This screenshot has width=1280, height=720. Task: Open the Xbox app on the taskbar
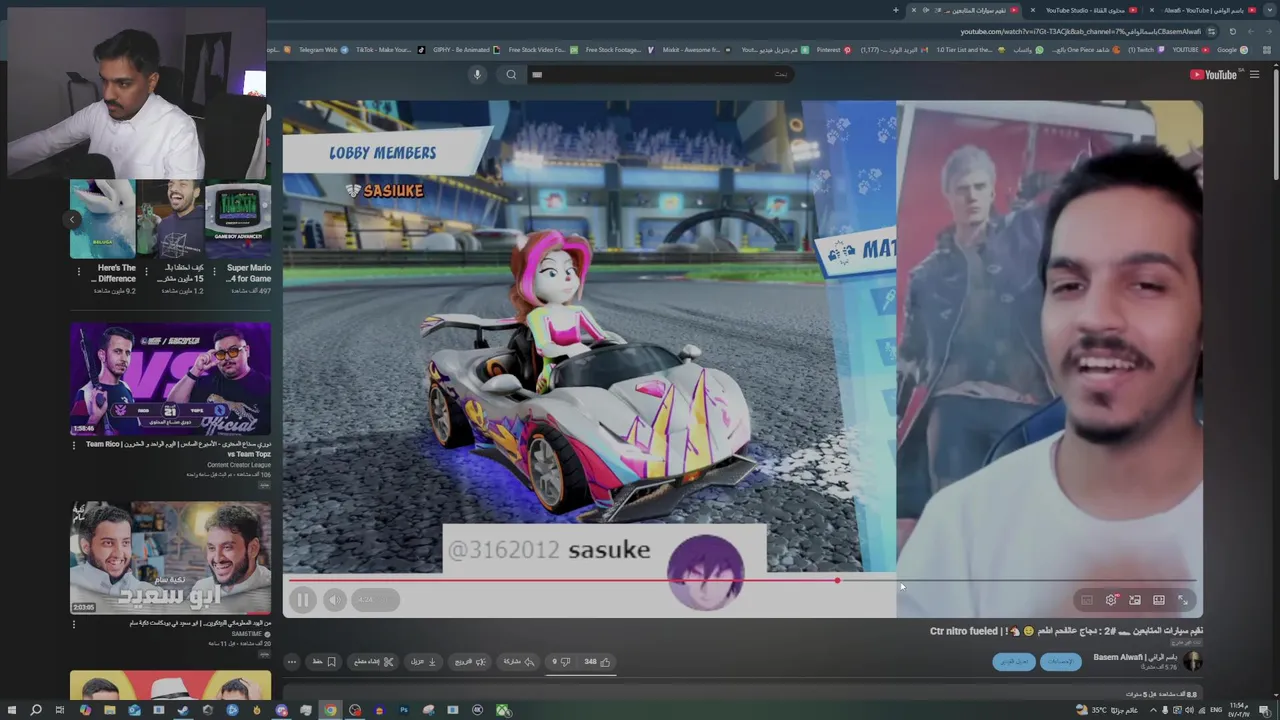pos(503,710)
